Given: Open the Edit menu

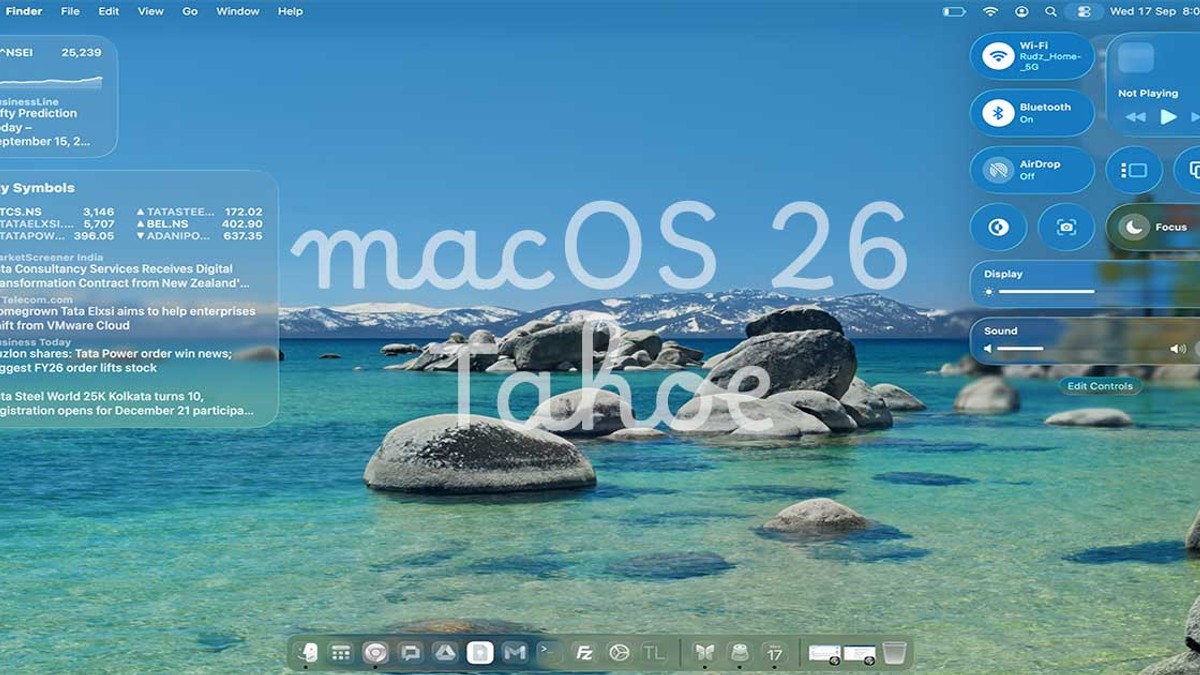Looking at the screenshot, I should 109,11.
